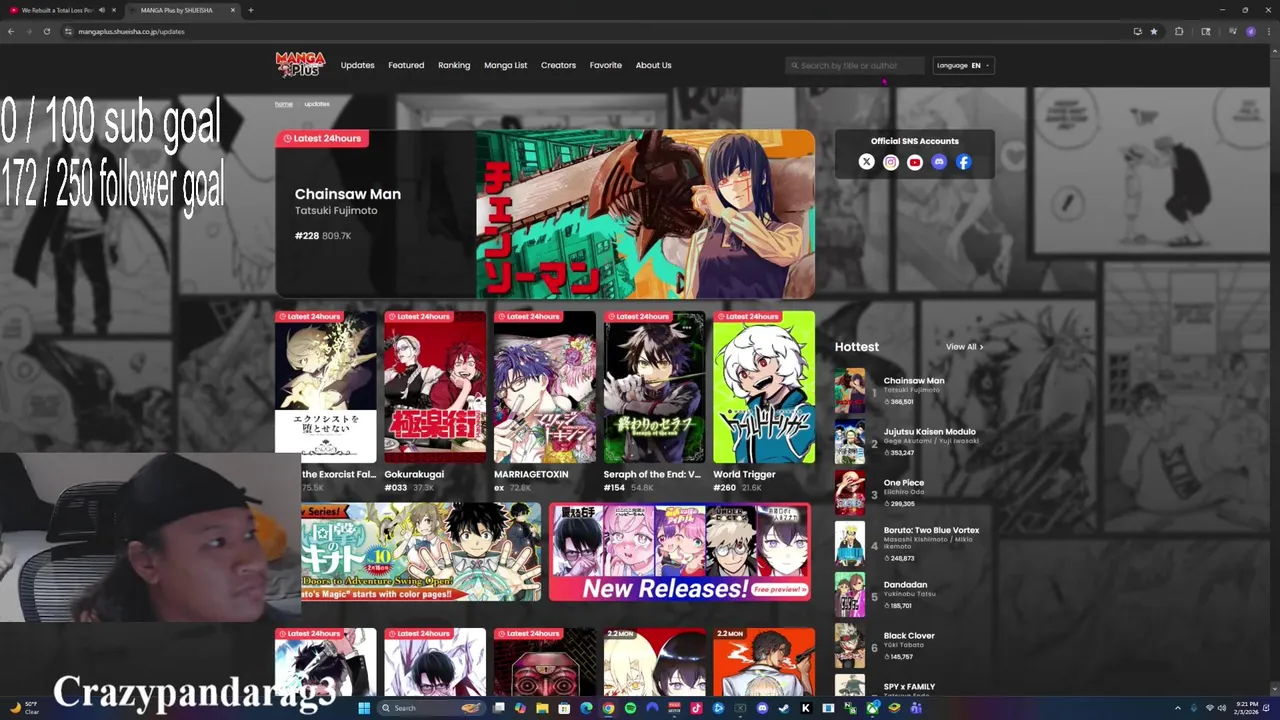
Task: Open the Gokurakugai cover thumbnail
Action: [x=435, y=387]
